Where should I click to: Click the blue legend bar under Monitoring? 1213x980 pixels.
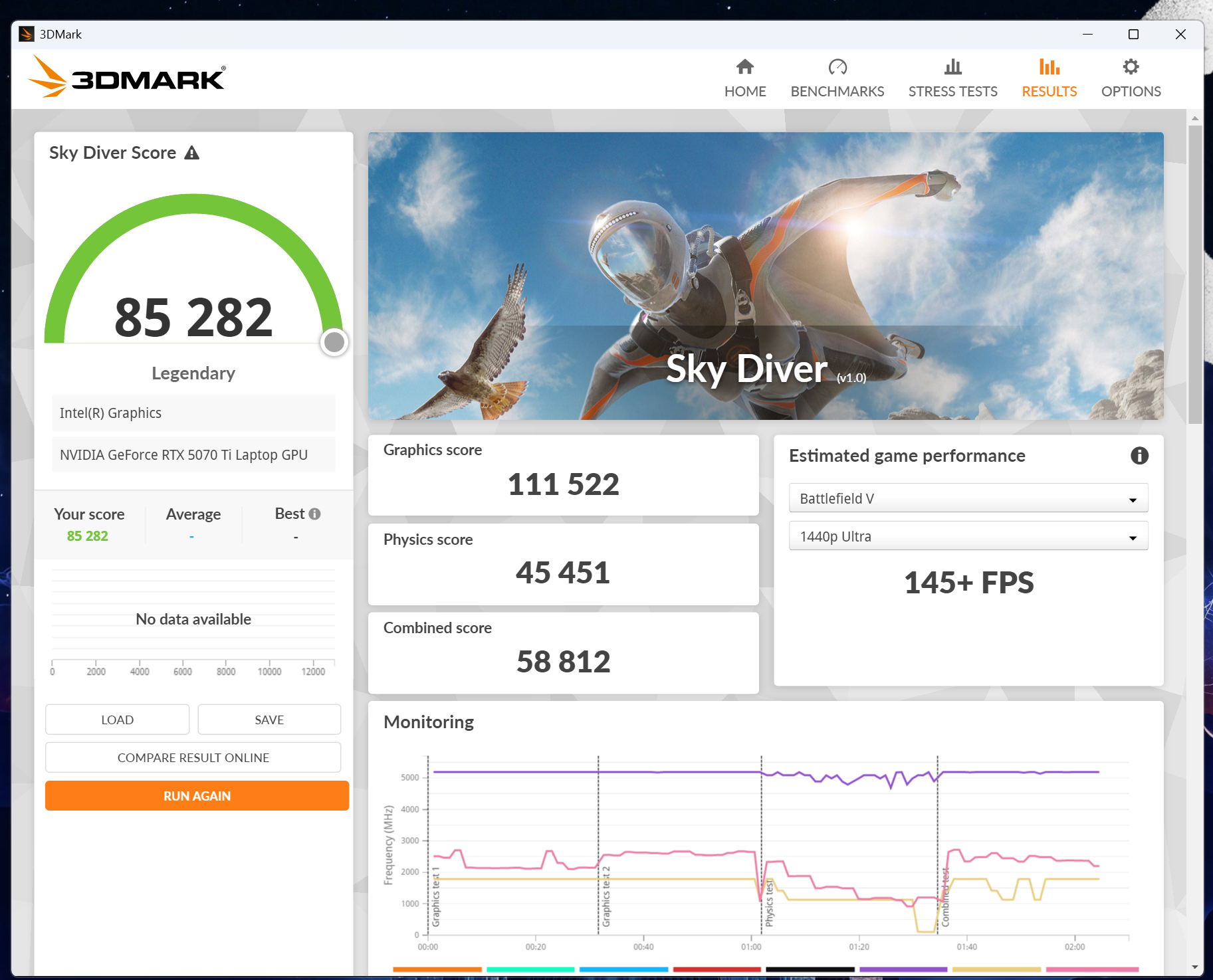pos(623,969)
